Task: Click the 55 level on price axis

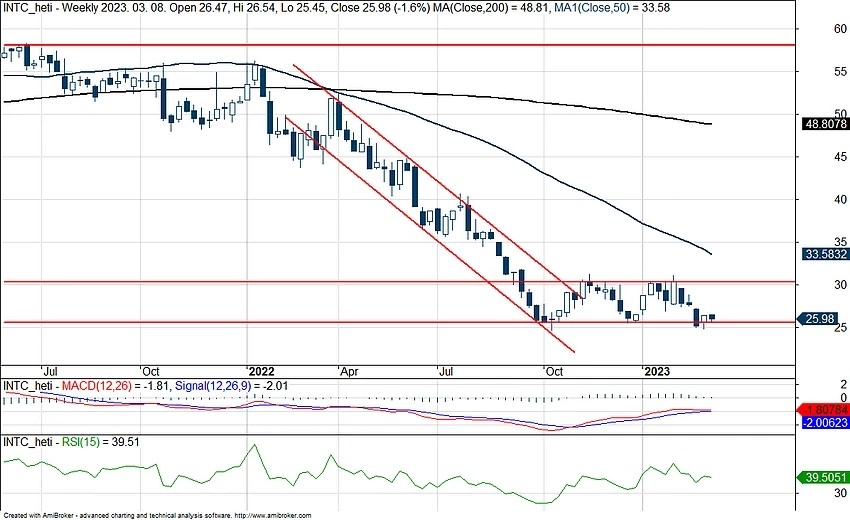Action: pyautogui.click(x=812, y=72)
